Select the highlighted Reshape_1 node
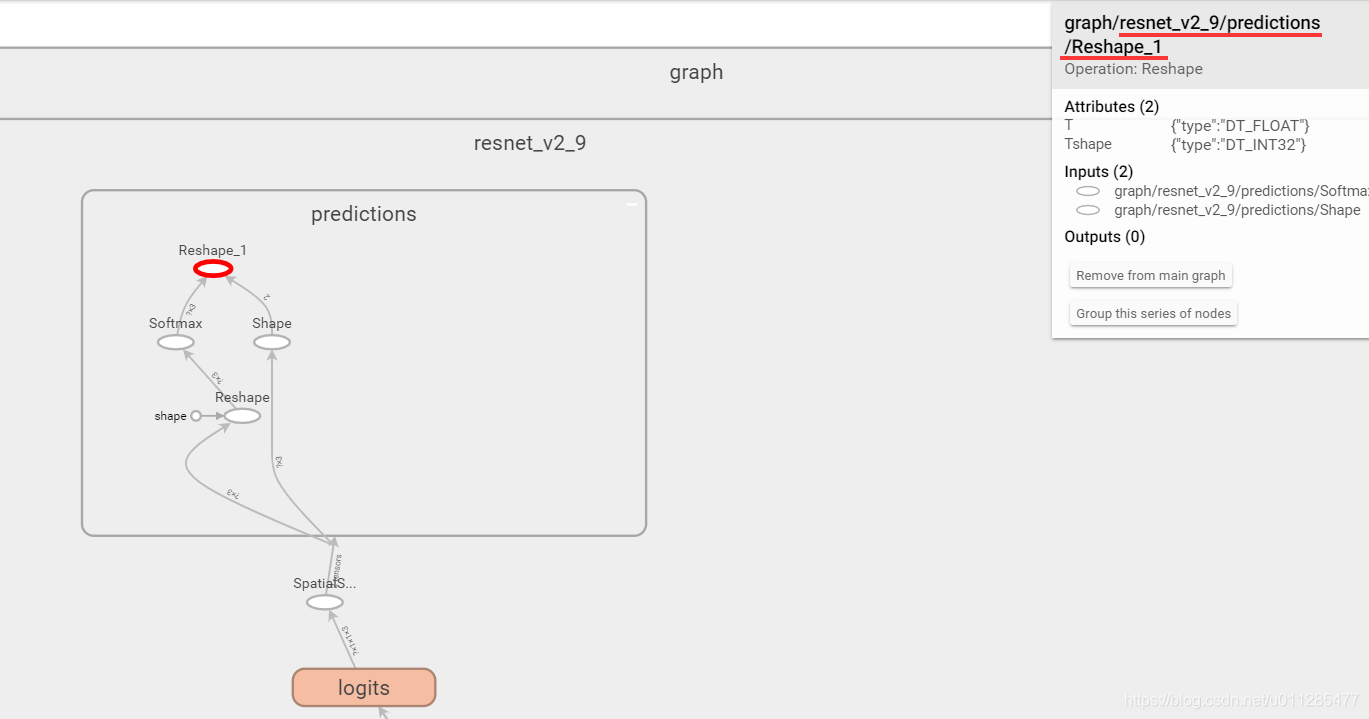 212,267
